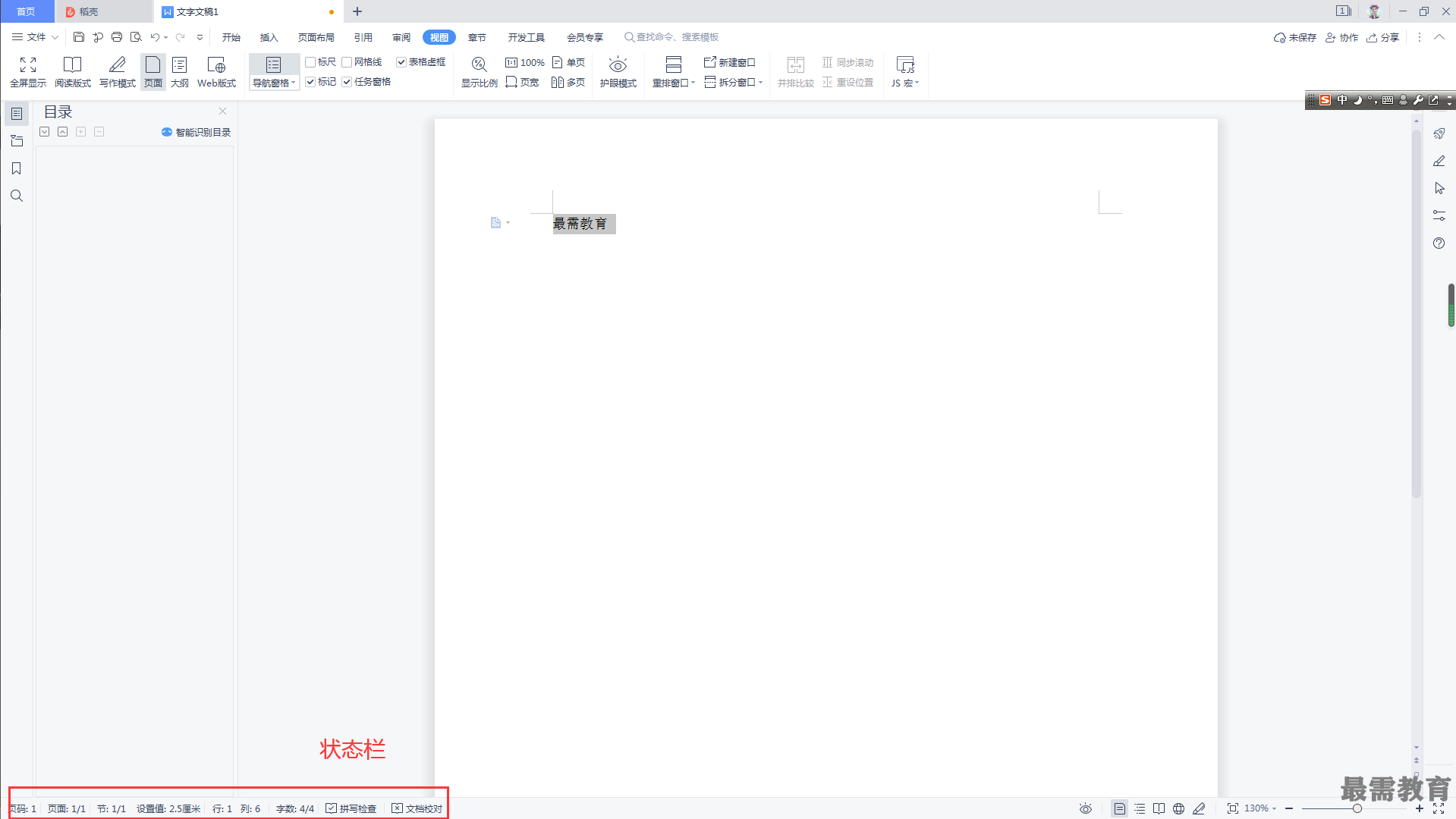Open the 引用 References tab
Image resolution: width=1456 pixels, height=819 pixels.
tap(363, 37)
